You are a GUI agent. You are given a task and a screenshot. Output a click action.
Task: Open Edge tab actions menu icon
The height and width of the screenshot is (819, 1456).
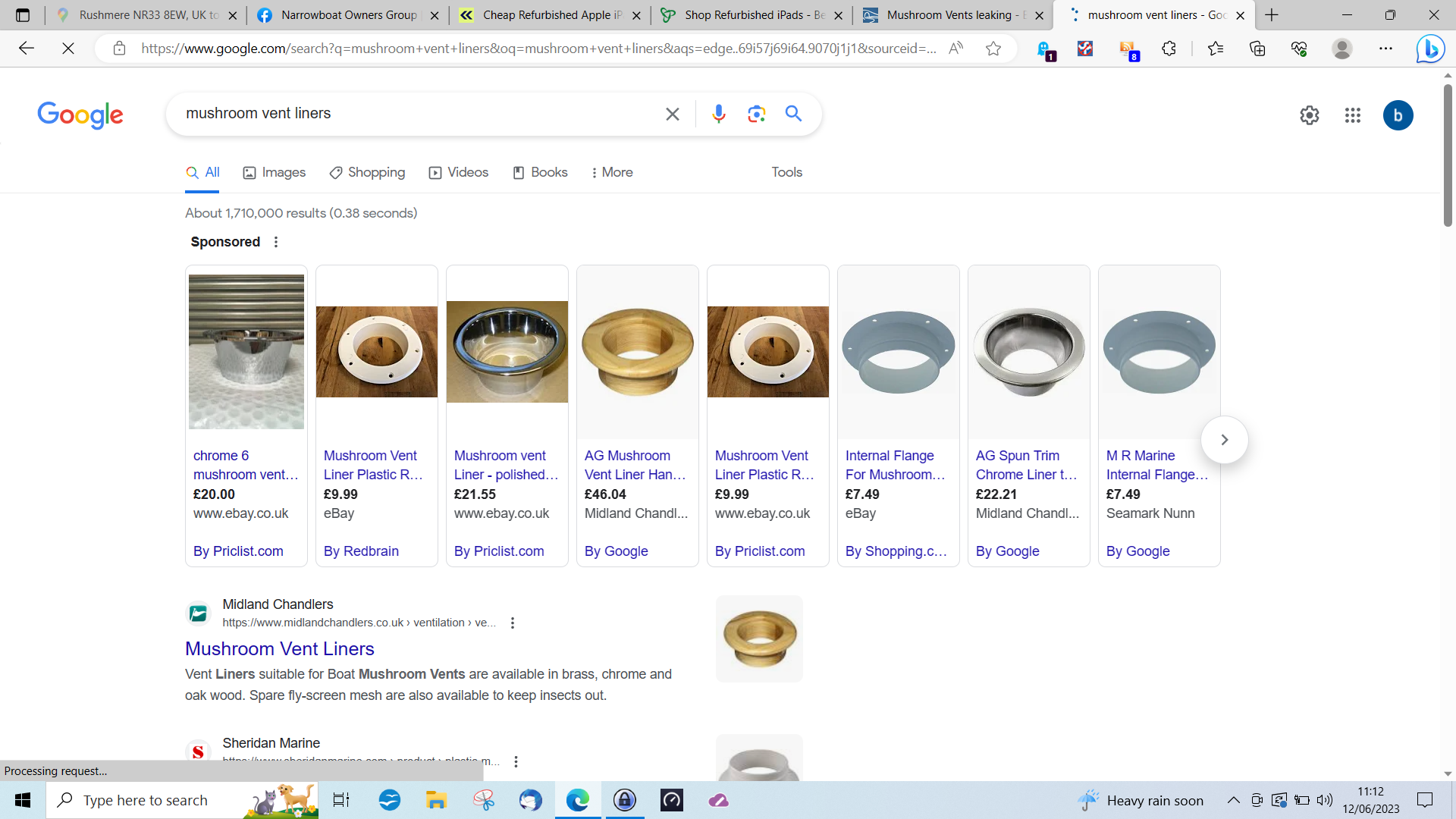pos(23,15)
